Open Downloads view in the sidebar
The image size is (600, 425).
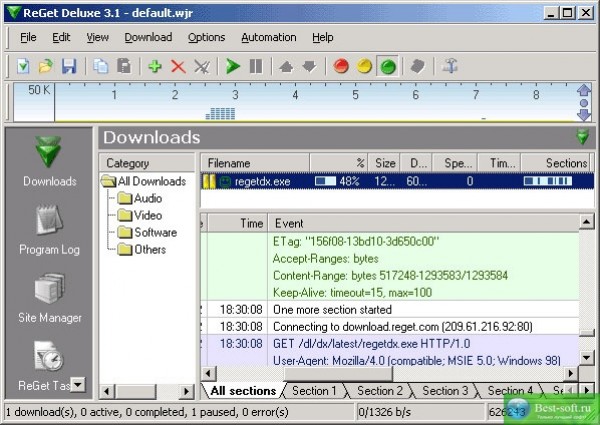pyautogui.click(x=49, y=162)
